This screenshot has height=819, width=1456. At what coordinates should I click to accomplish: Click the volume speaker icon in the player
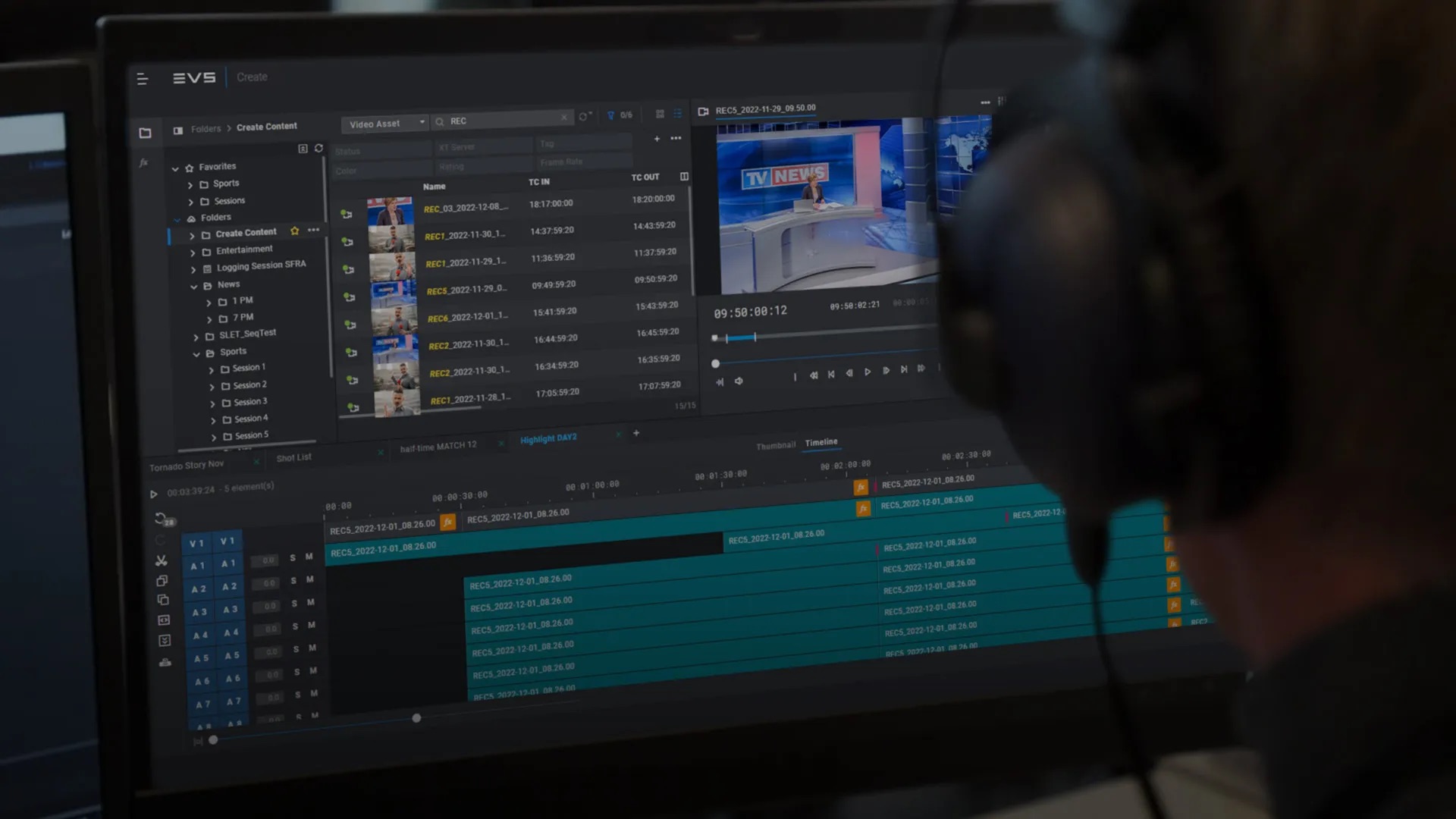(739, 381)
